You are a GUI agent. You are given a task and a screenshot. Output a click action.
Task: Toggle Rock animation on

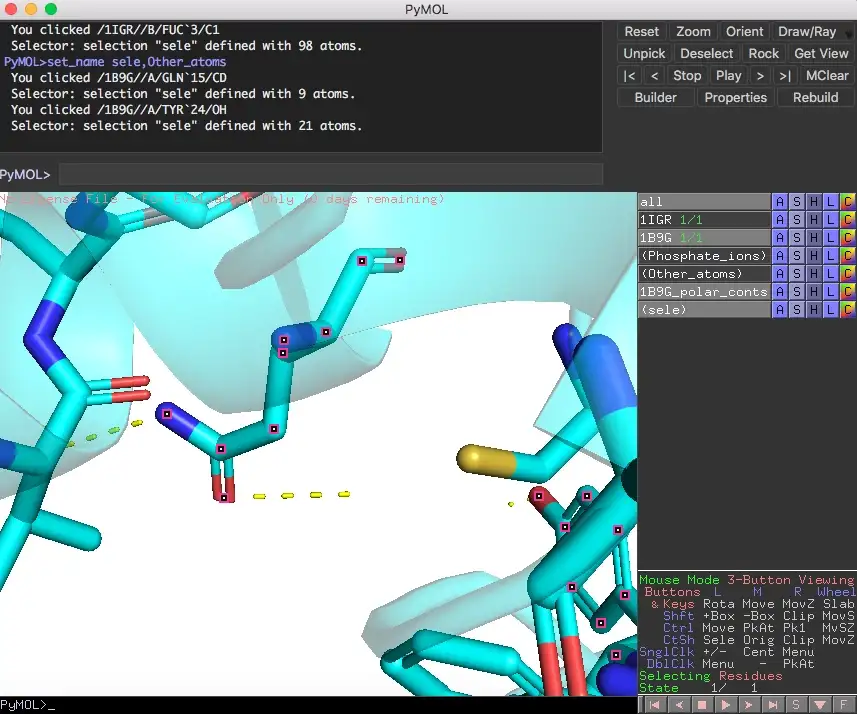click(763, 53)
